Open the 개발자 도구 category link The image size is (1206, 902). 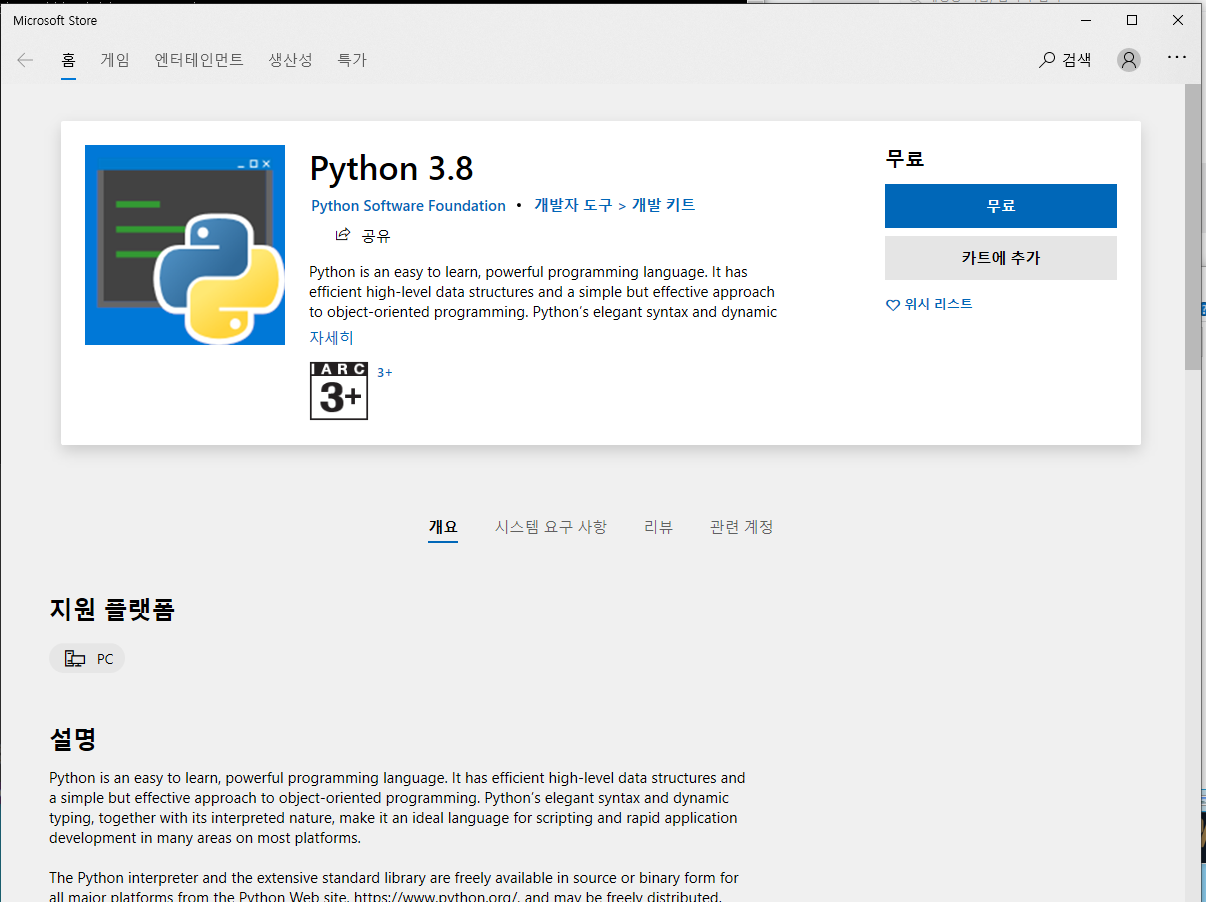click(573, 205)
